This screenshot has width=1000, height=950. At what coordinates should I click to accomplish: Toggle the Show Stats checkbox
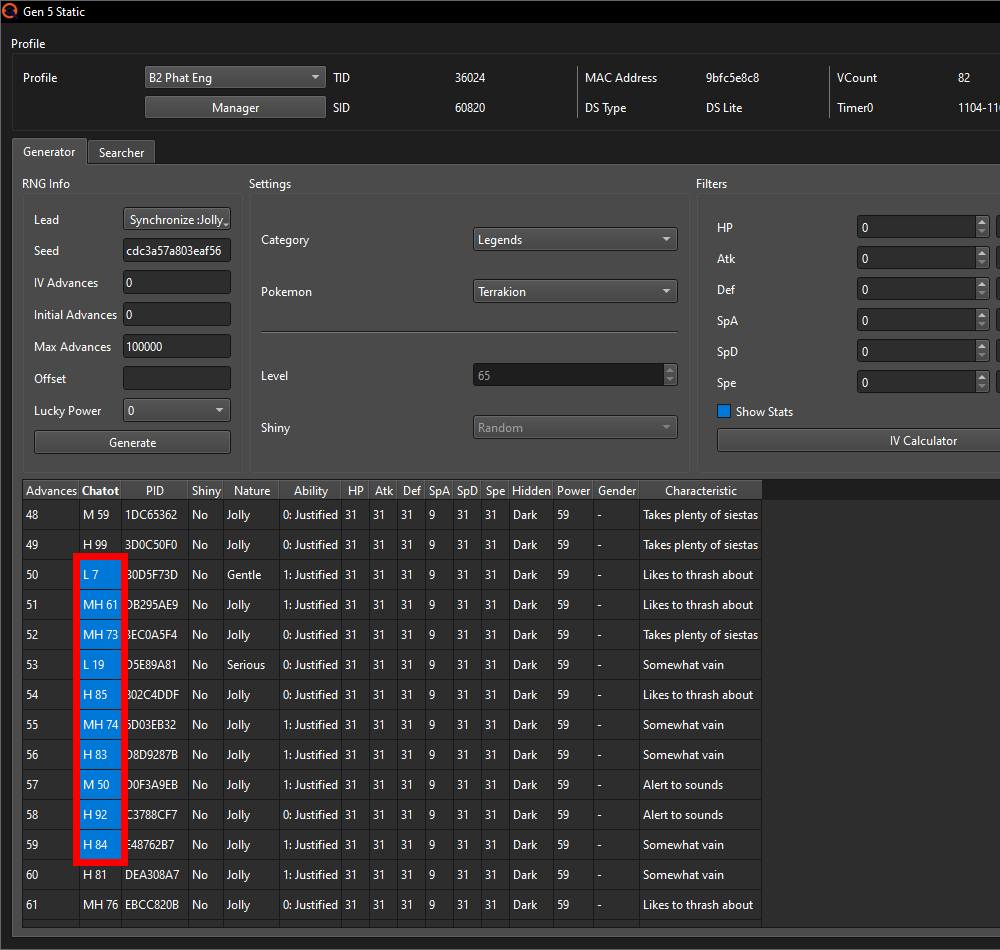pyautogui.click(x=724, y=412)
